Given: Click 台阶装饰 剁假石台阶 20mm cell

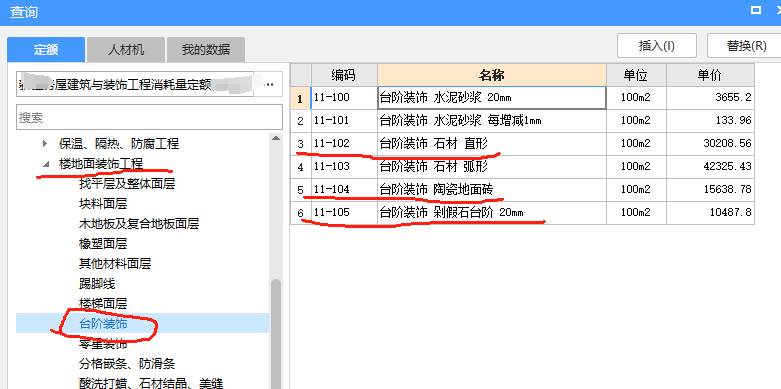Looking at the screenshot, I should [x=492, y=213].
